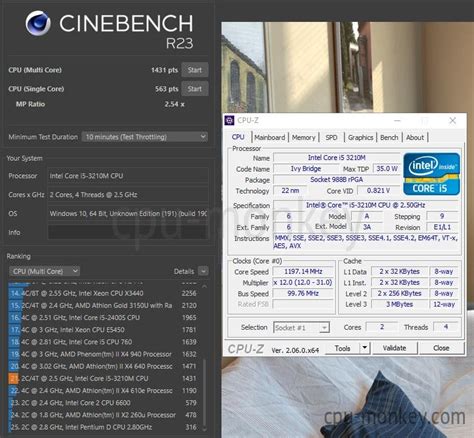
Task: Click the Cores x GHz field
Action: (128, 195)
